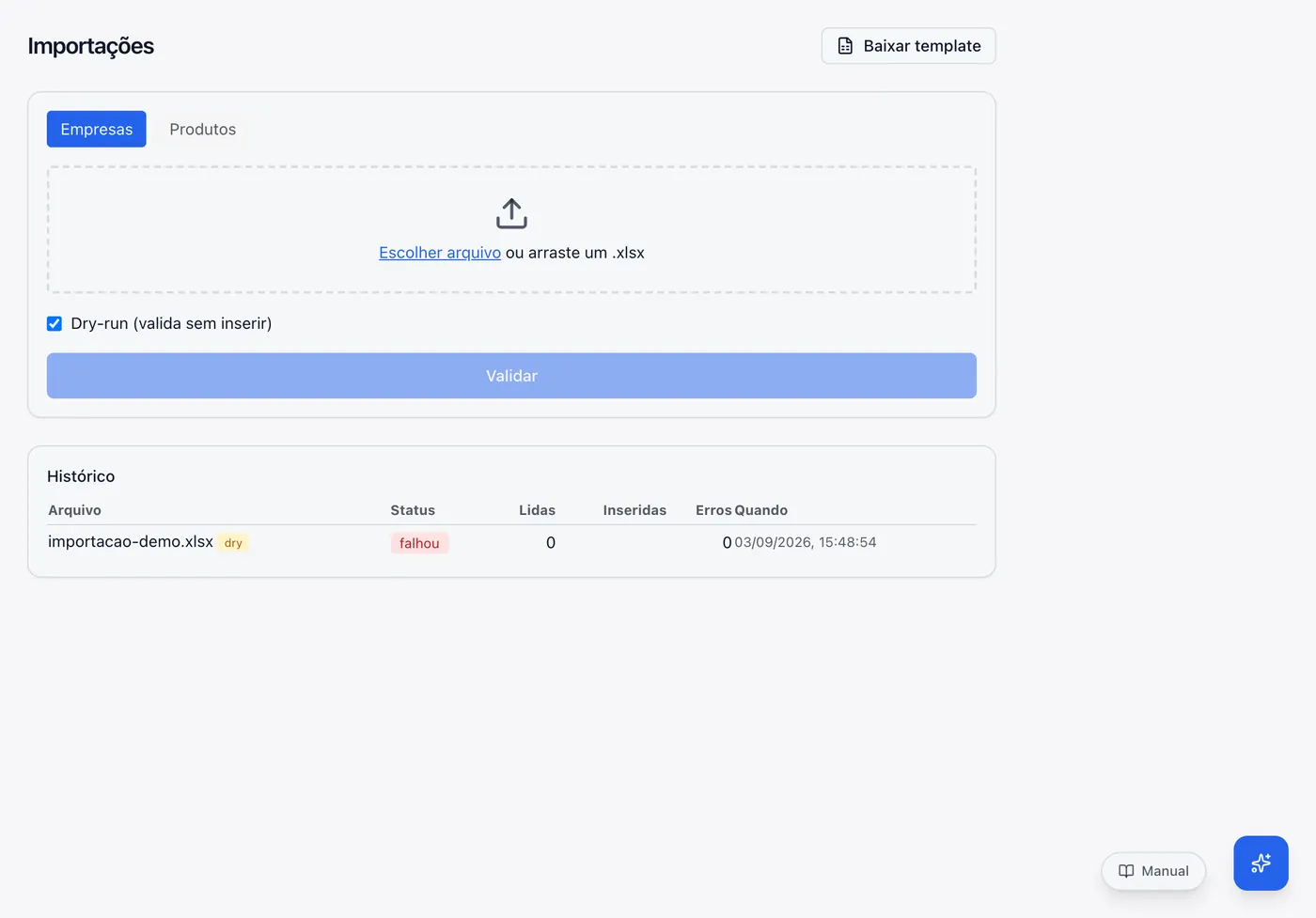Click the Validar button
This screenshot has width=1316, height=918.
(x=511, y=376)
